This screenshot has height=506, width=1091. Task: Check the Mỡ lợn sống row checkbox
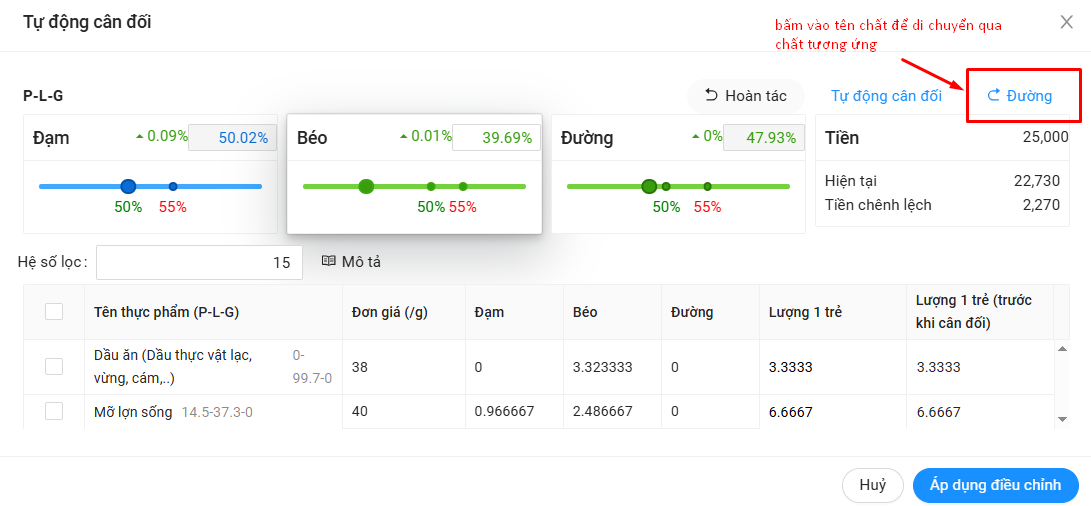[x=54, y=411]
